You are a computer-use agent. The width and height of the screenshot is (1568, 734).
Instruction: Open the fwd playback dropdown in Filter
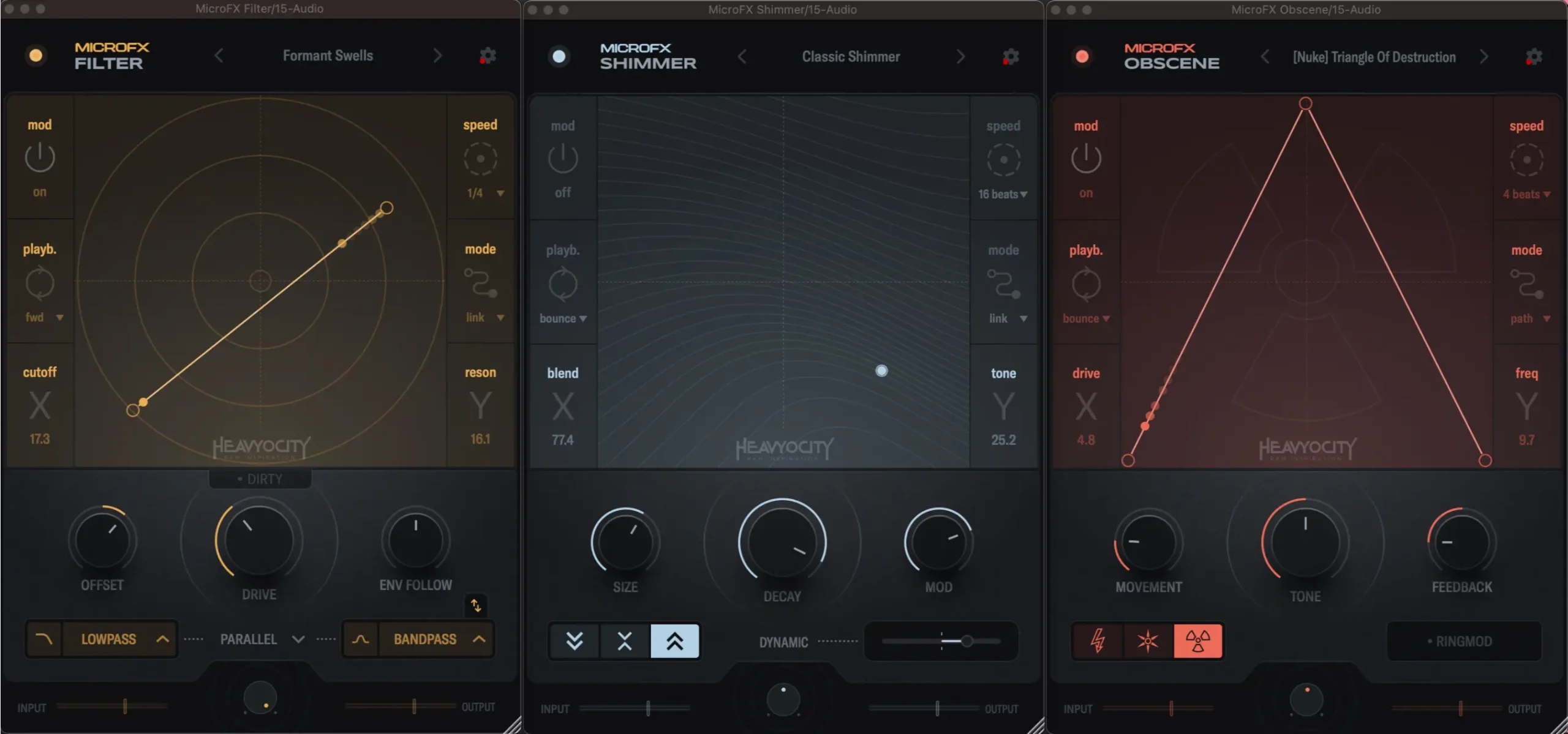click(x=44, y=317)
